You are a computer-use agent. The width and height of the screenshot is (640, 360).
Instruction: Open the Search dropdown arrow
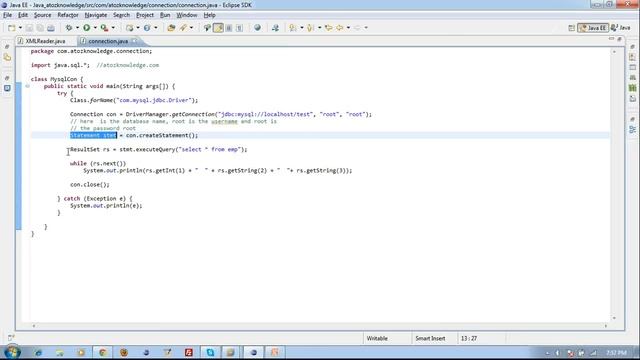[x=191, y=28]
